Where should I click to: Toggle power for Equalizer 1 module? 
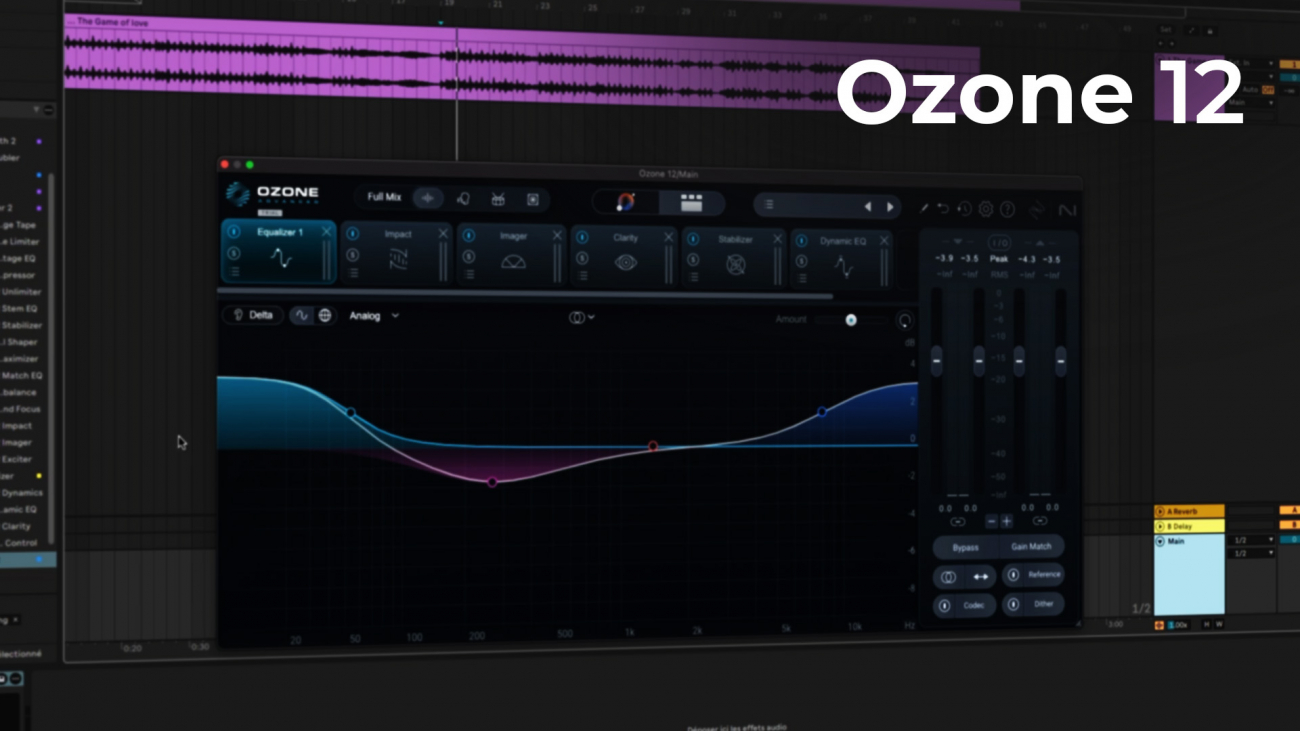click(233, 232)
